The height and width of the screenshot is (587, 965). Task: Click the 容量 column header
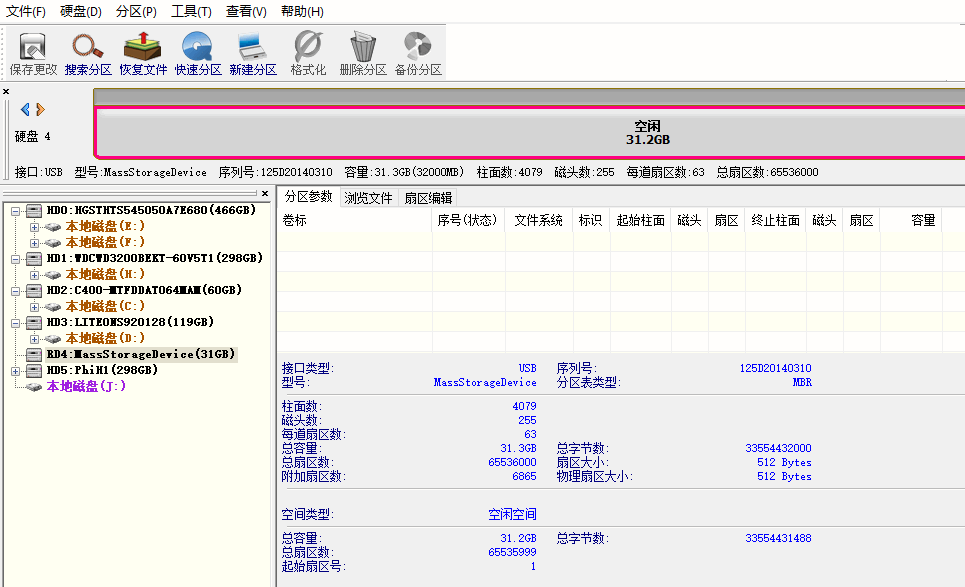911,220
